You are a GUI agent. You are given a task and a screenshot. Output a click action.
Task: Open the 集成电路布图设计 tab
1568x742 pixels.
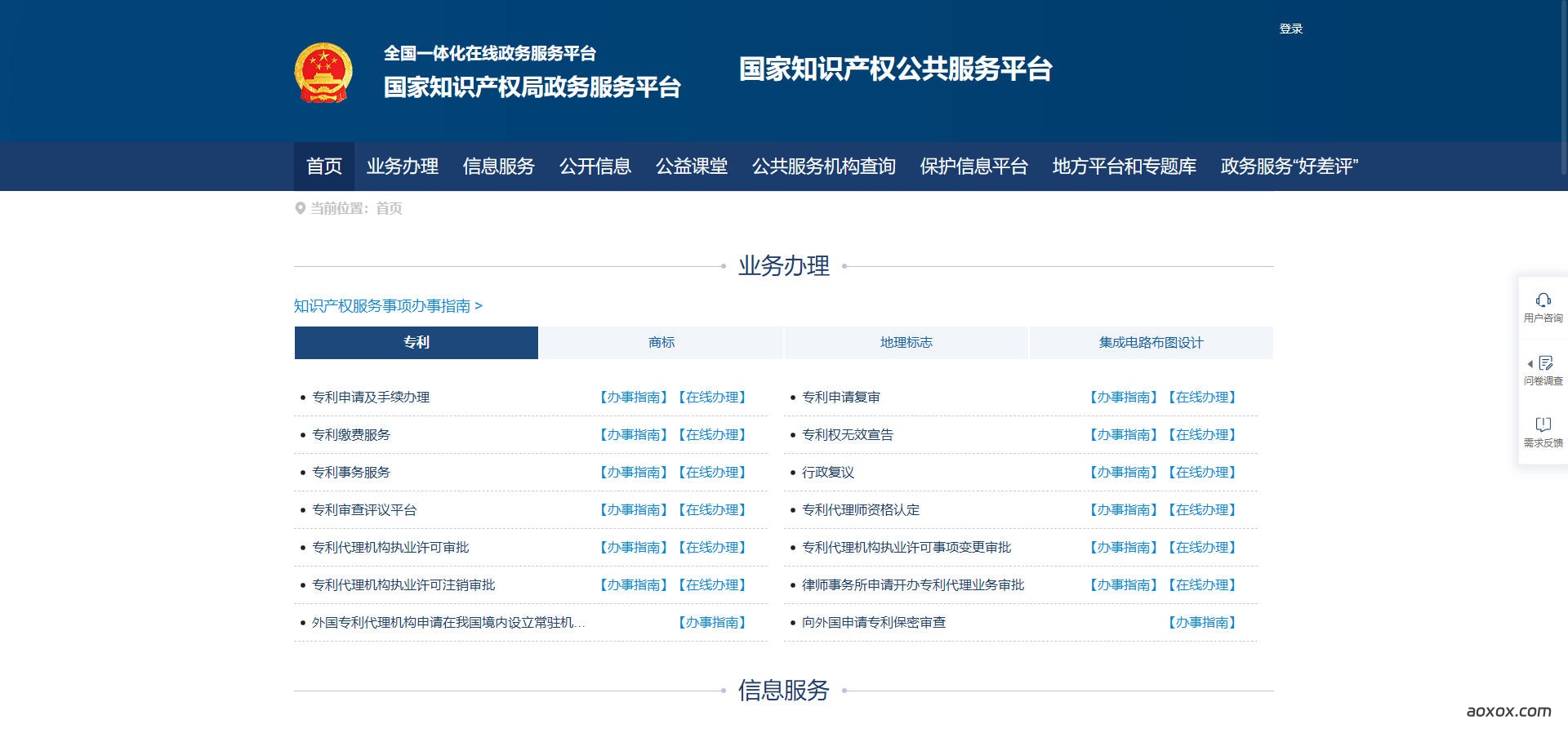[1151, 343]
